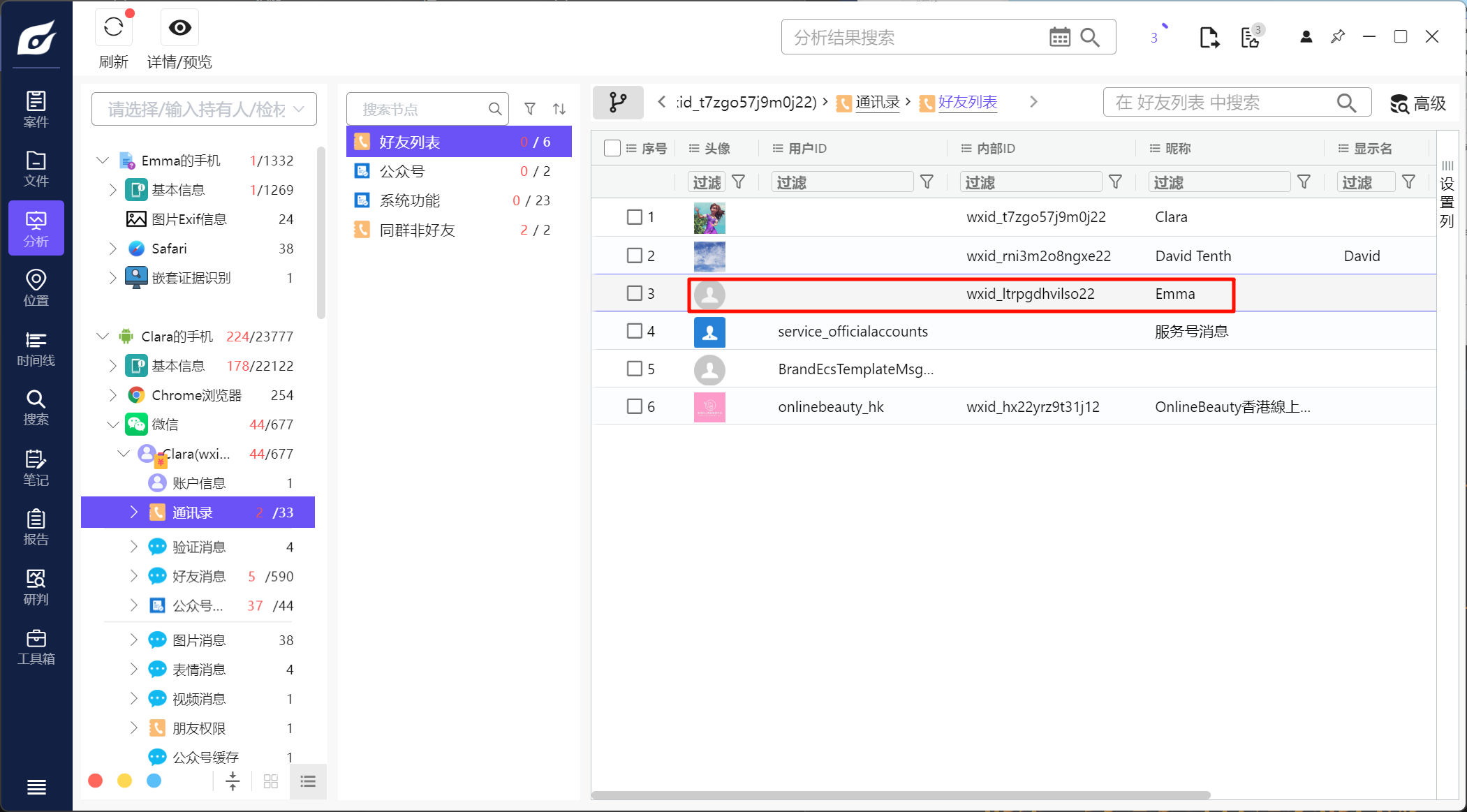Switch to list view icon at bottom
This screenshot has height=812, width=1467.
tap(308, 781)
